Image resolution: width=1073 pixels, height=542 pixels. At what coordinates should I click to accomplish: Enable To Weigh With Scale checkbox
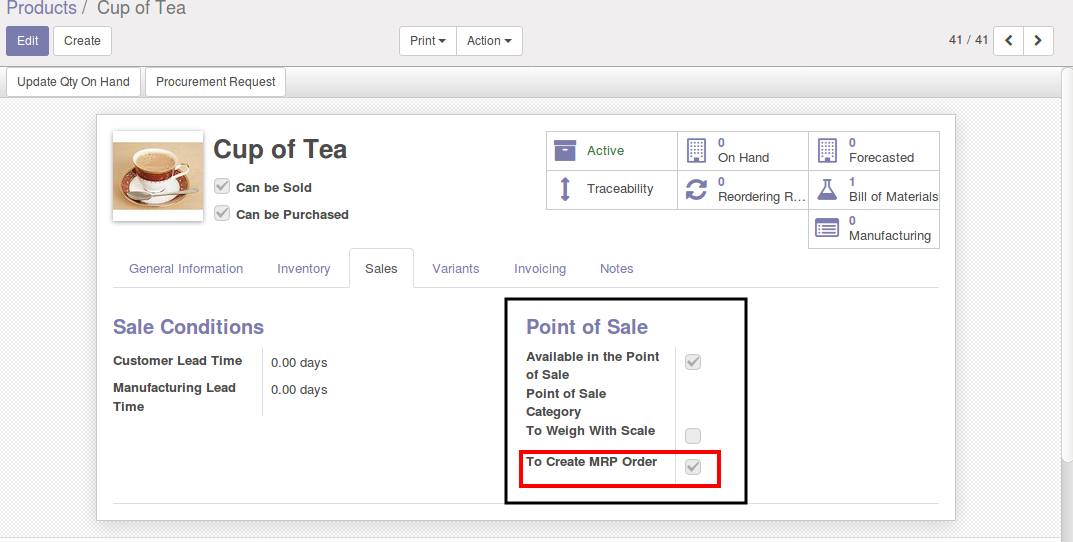click(x=693, y=436)
